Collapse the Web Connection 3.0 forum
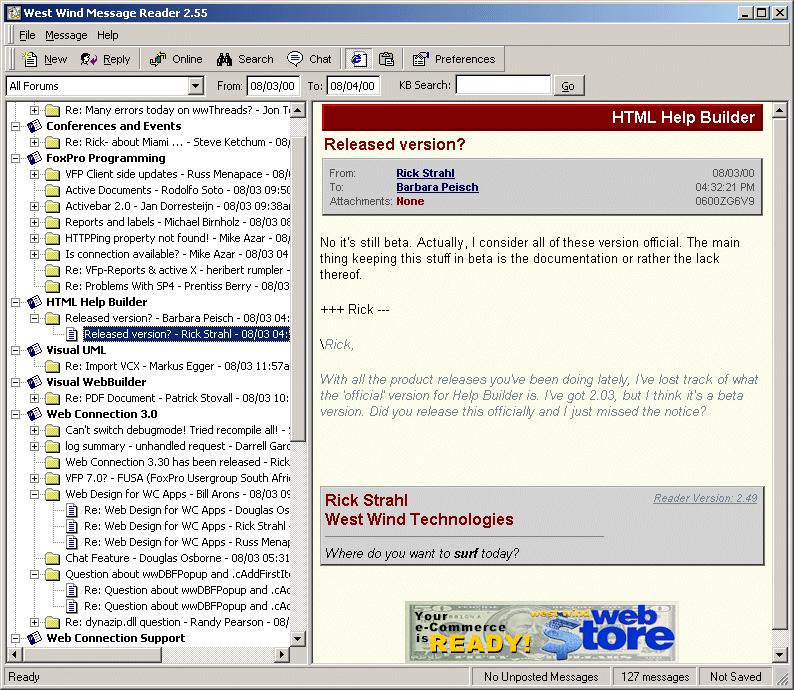Image resolution: width=794 pixels, height=690 pixels. (16, 414)
